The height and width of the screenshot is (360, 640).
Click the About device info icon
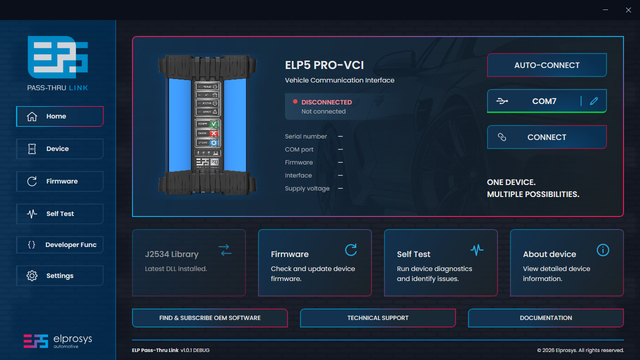click(603, 250)
